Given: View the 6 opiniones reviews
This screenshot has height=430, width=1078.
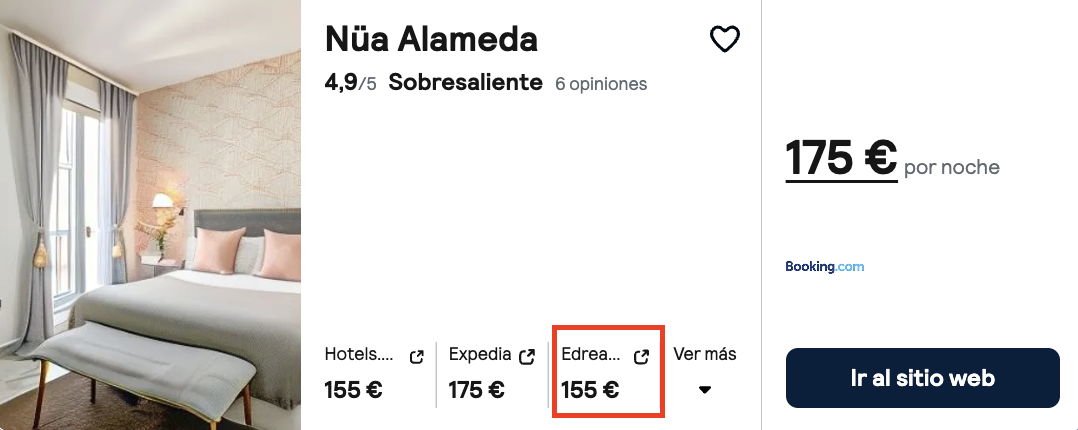Looking at the screenshot, I should coord(601,84).
